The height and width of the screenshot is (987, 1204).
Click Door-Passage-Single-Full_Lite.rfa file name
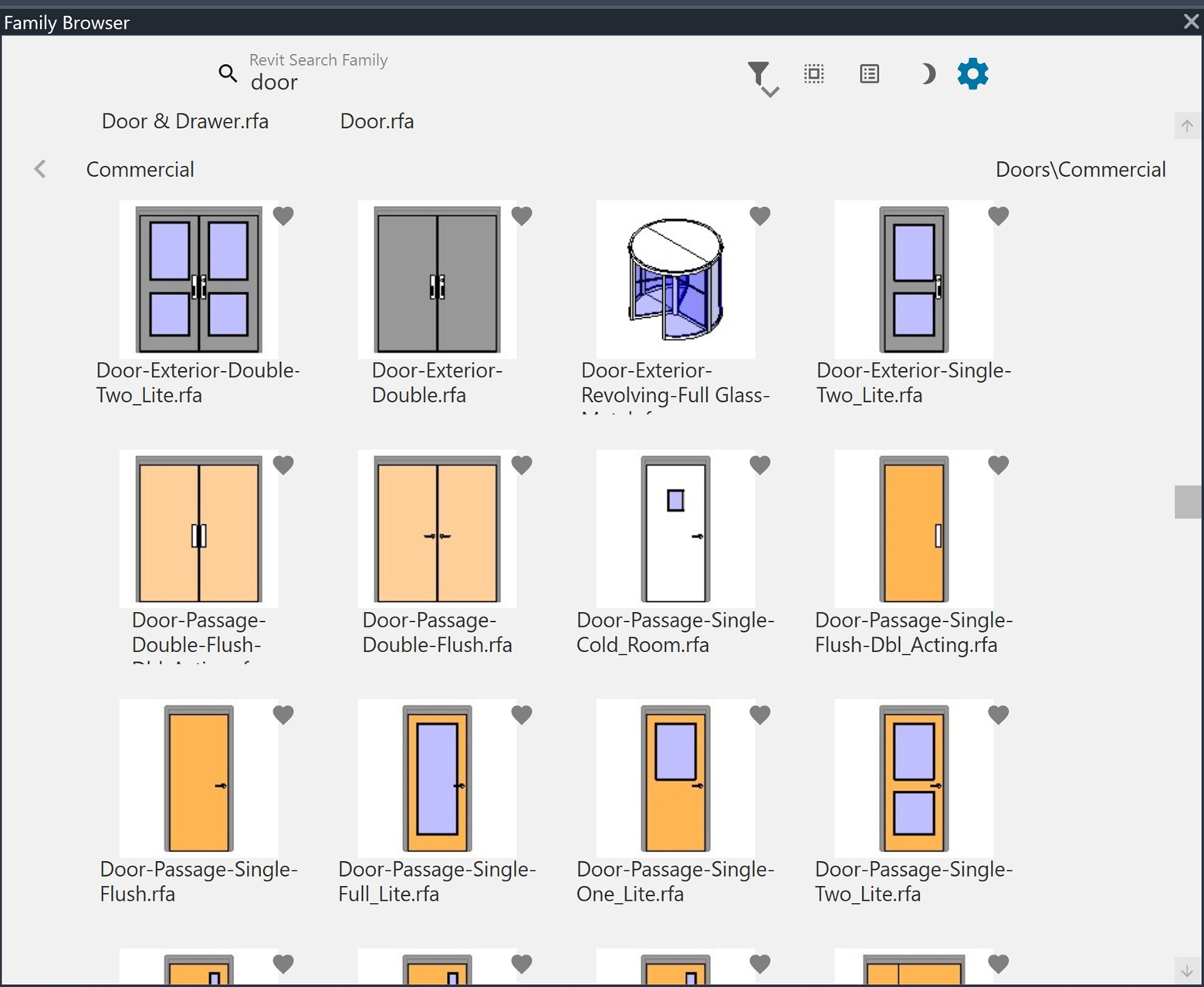[437, 881]
